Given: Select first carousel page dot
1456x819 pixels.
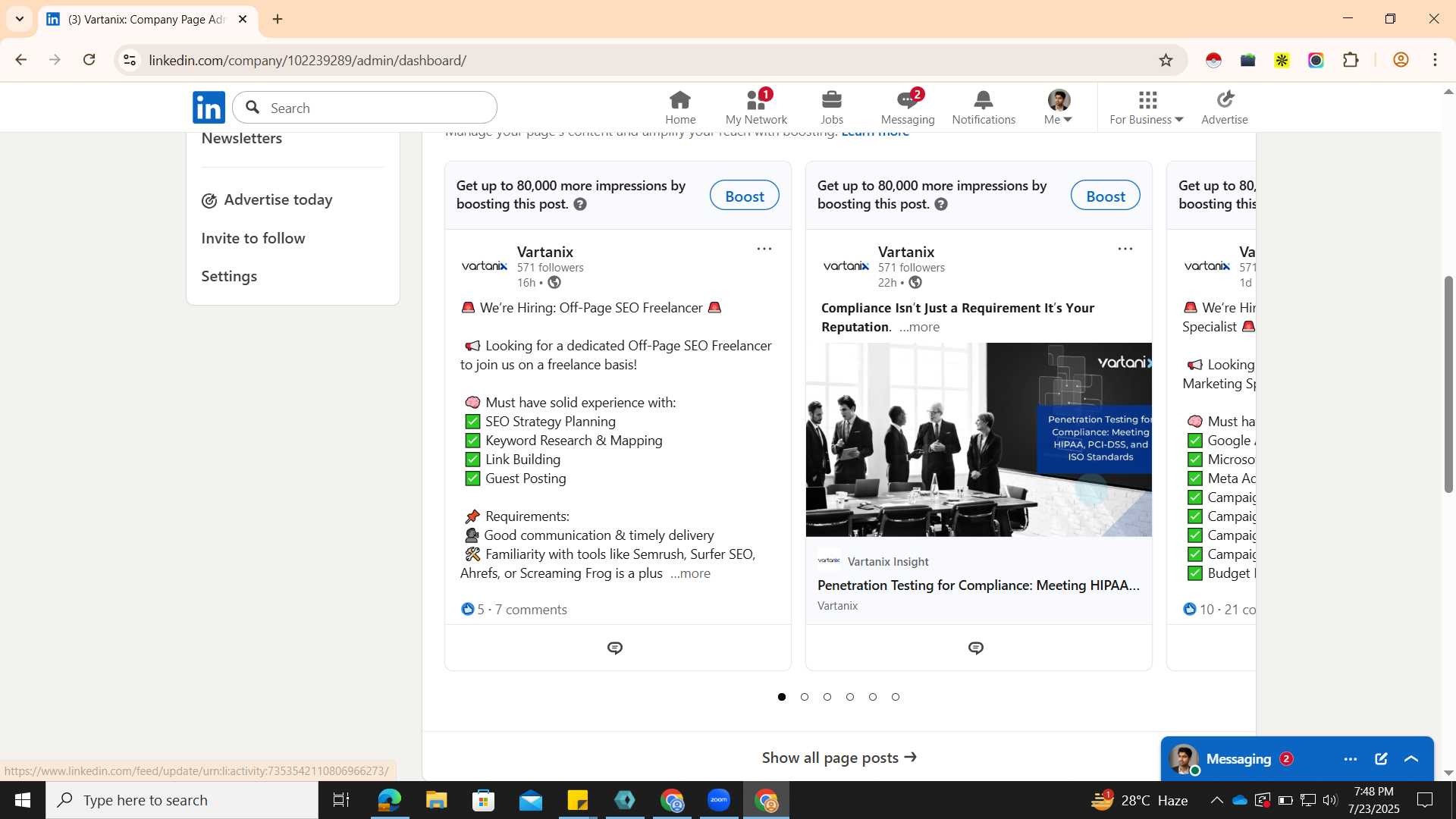Looking at the screenshot, I should tap(782, 697).
